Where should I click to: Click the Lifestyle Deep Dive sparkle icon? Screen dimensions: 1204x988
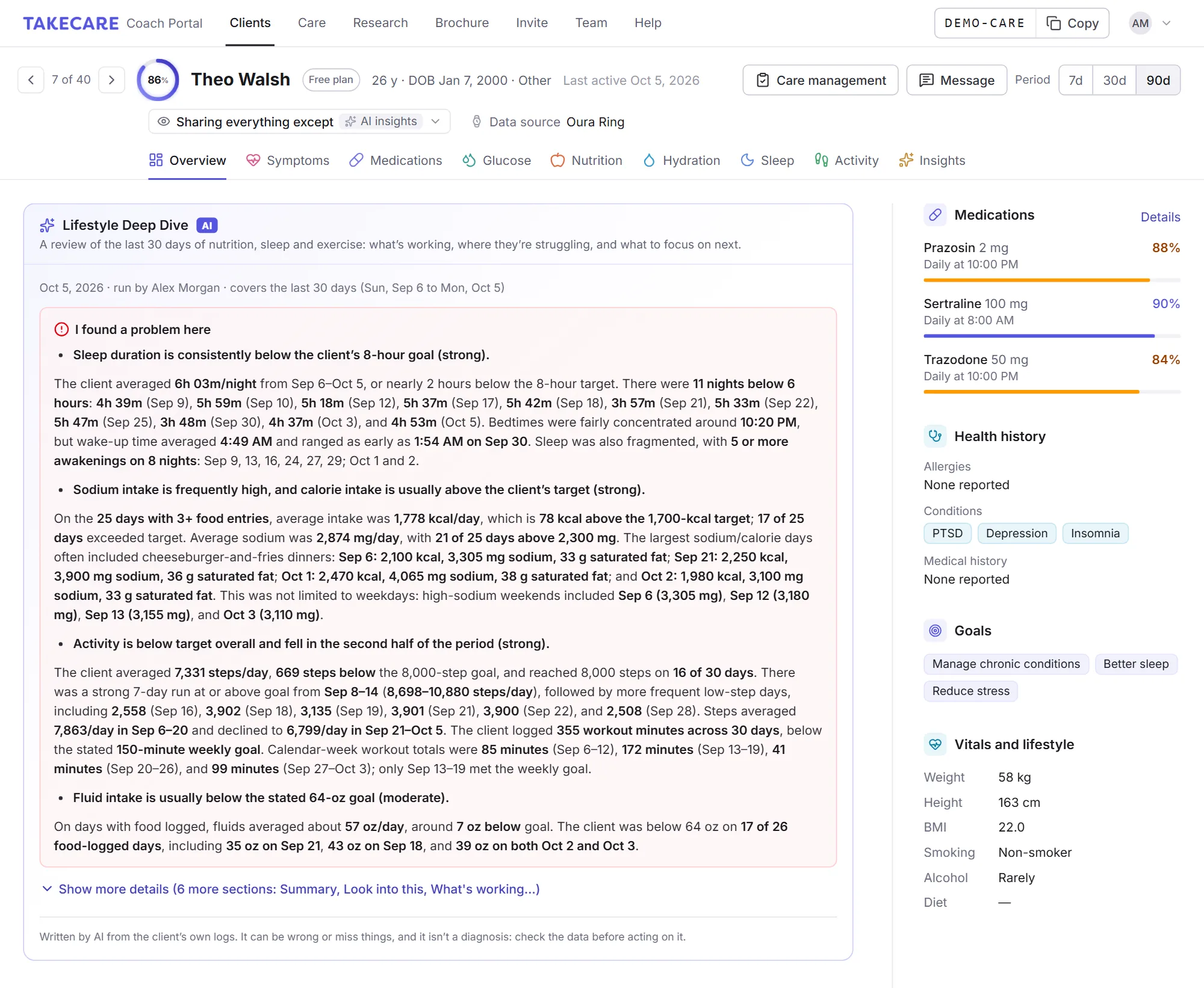[47, 226]
